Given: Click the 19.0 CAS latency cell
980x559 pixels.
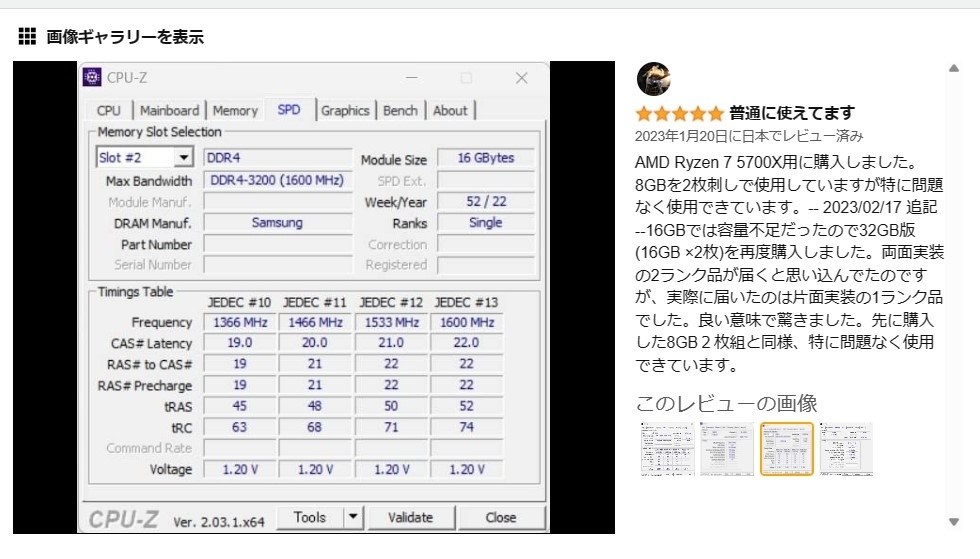Looking at the screenshot, I should point(240,343).
